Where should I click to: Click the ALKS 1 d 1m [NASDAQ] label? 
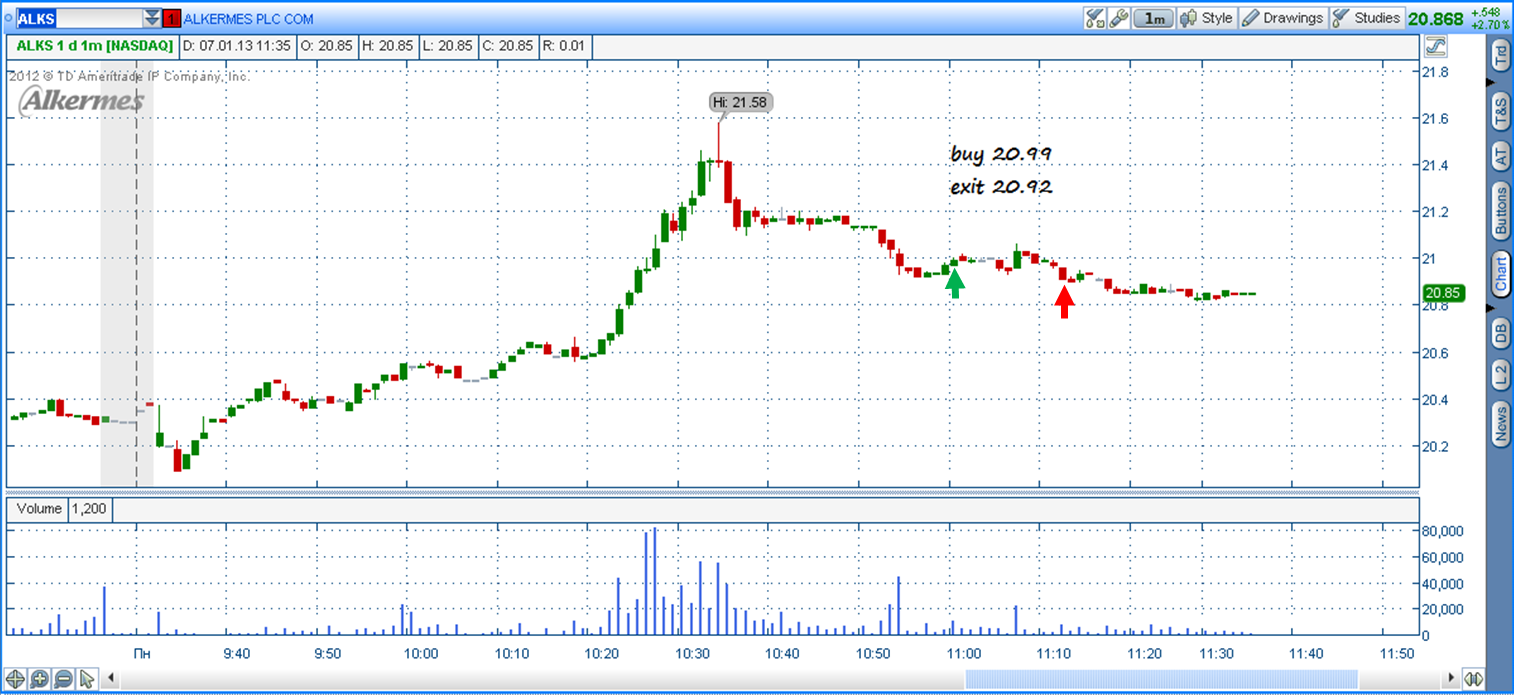94,46
